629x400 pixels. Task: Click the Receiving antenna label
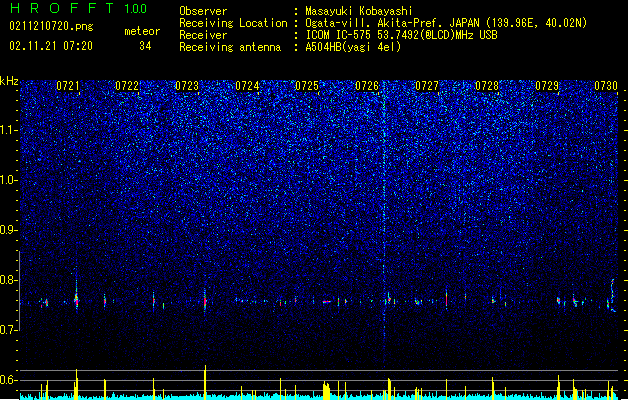click(230, 47)
